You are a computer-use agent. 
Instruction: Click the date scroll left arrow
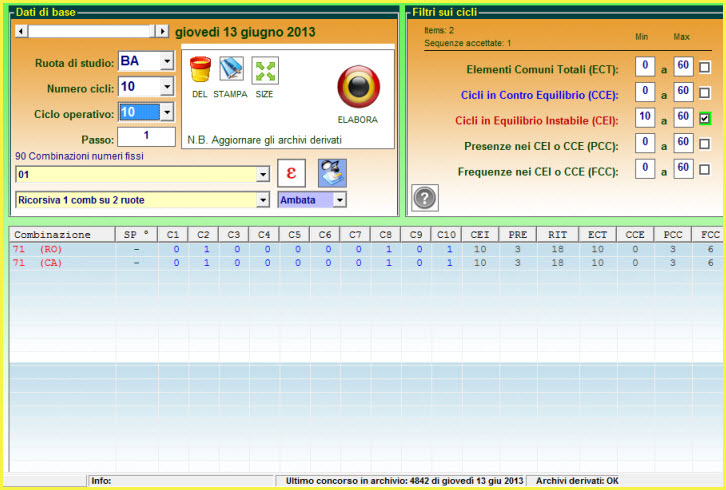tap(21, 31)
